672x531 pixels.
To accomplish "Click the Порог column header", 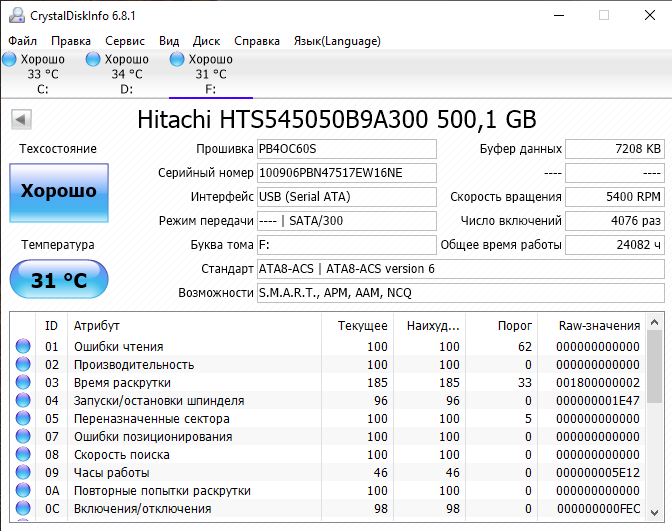I will [501, 326].
